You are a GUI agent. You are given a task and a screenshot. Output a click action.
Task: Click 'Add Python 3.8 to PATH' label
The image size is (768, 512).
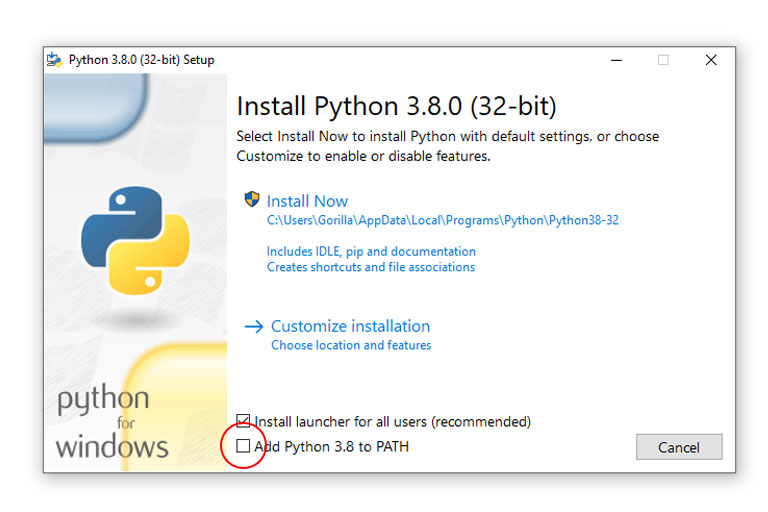(x=332, y=446)
